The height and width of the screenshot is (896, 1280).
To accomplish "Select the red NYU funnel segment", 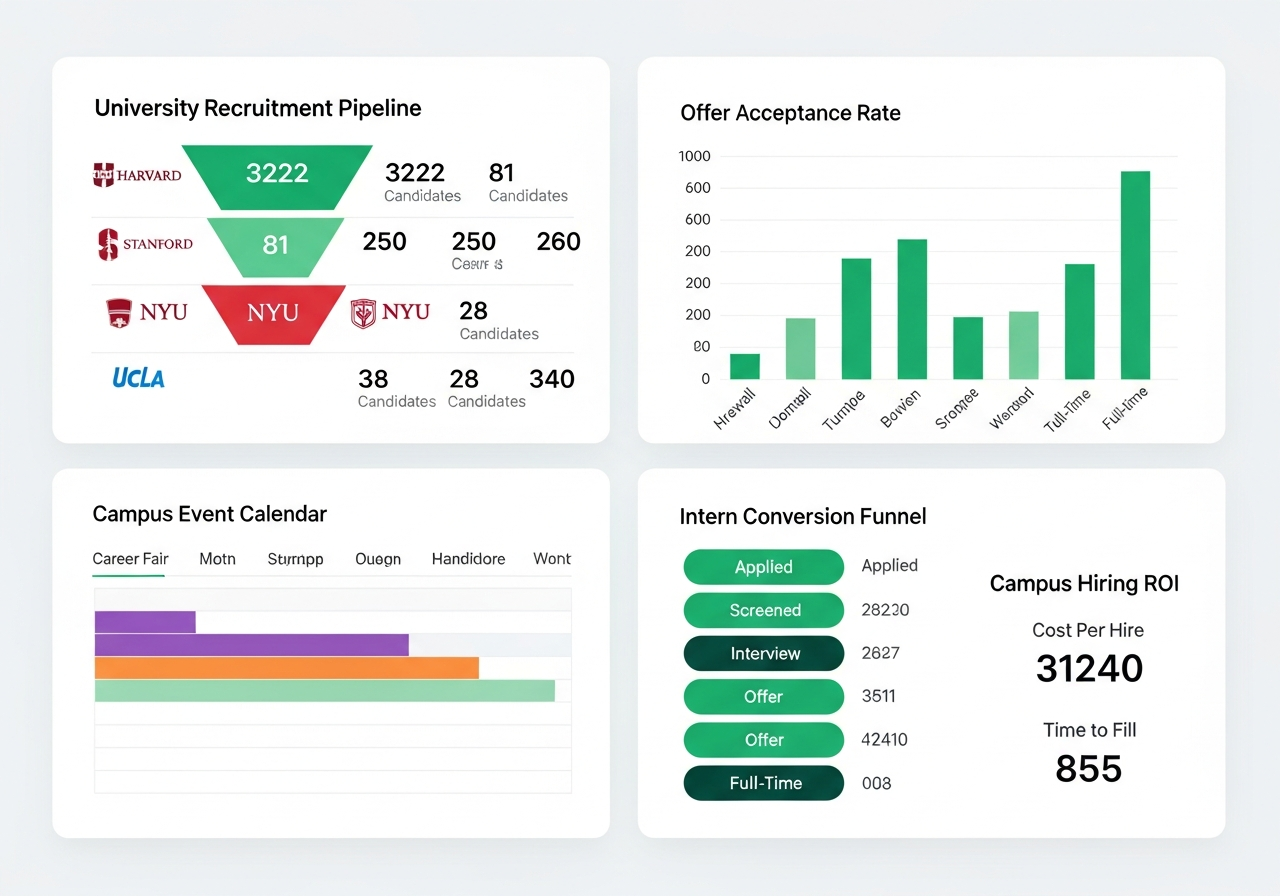I will 272,313.
